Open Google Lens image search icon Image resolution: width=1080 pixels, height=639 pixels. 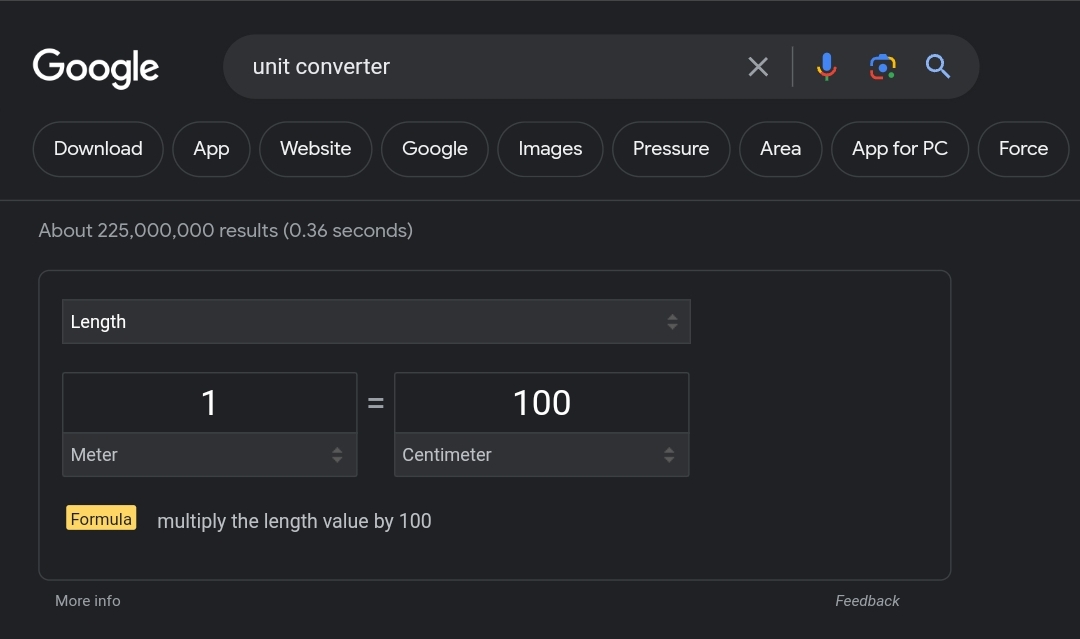[882, 67]
